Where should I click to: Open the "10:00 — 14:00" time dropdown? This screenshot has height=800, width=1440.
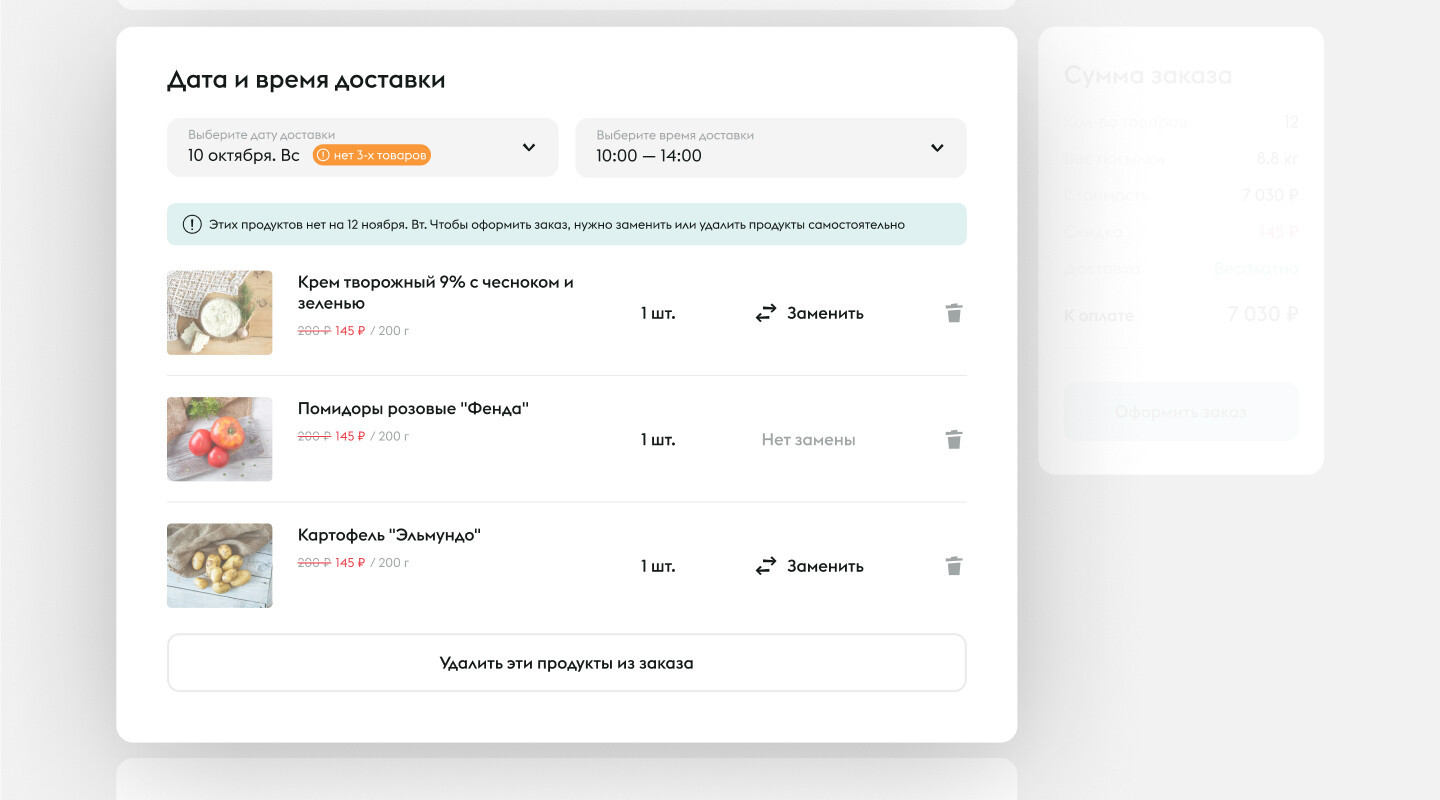click(x=649, y=155)
